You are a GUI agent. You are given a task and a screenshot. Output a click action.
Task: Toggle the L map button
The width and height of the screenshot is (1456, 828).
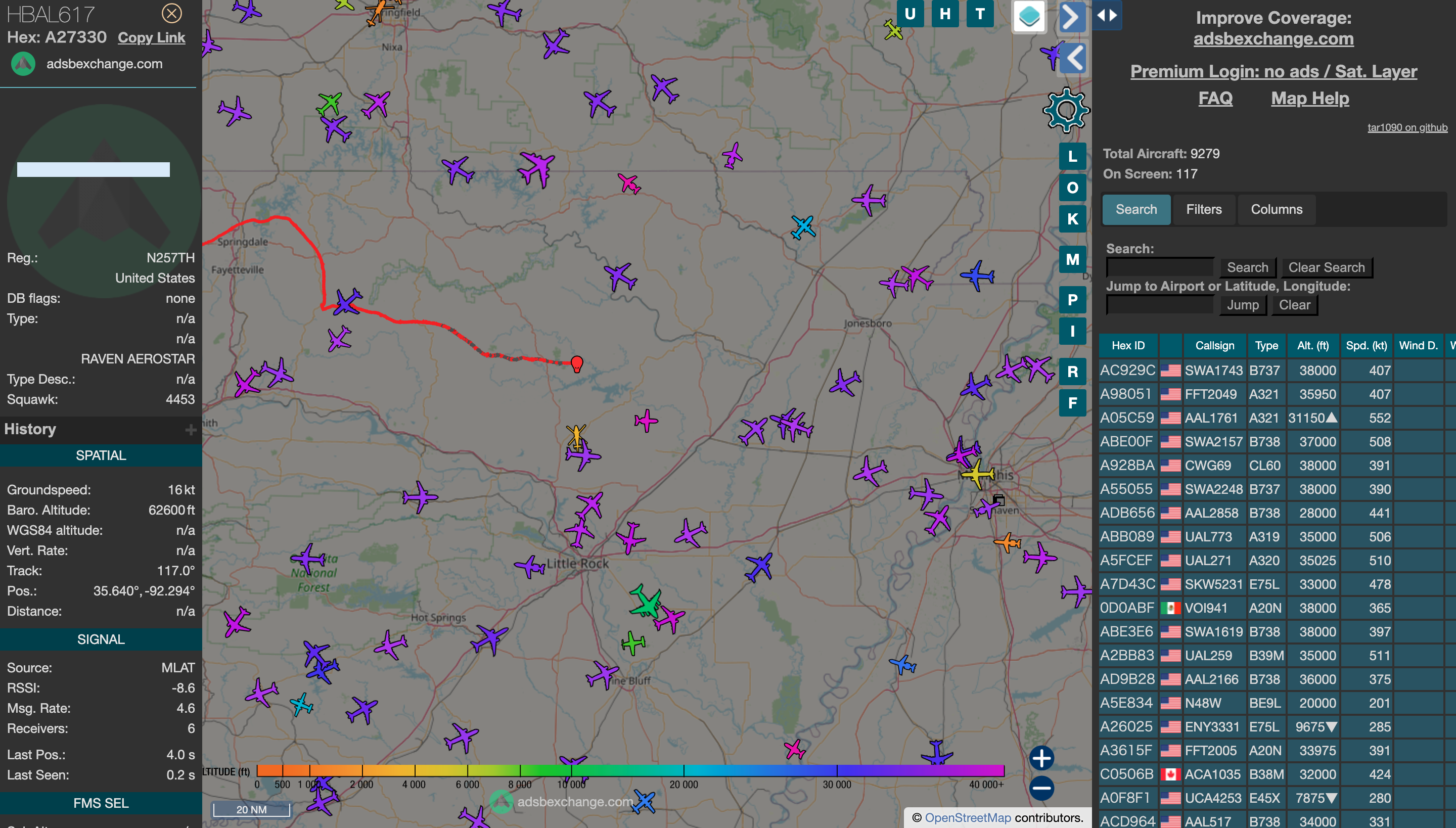coord(1072,156)
